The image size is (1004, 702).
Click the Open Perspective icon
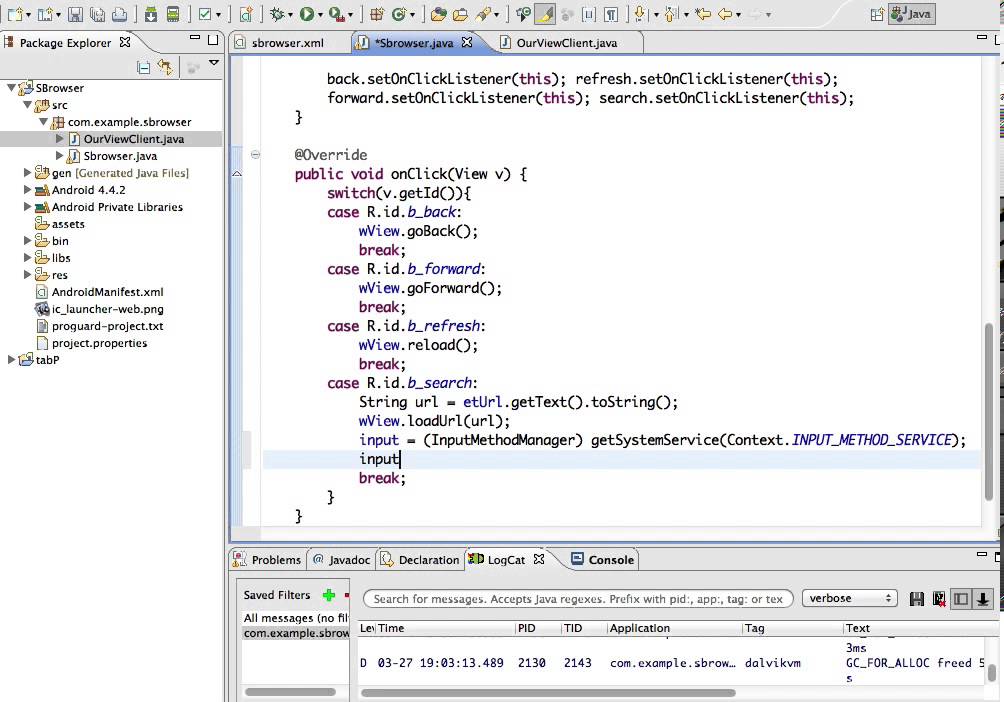click(877, 14)
